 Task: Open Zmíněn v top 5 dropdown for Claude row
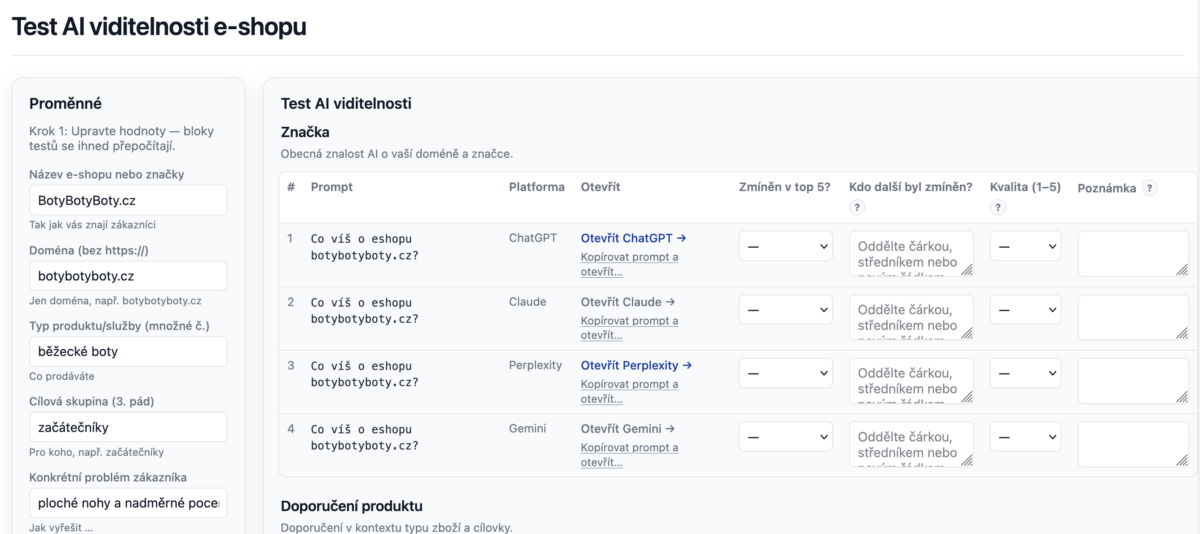[x=786, y=309]
